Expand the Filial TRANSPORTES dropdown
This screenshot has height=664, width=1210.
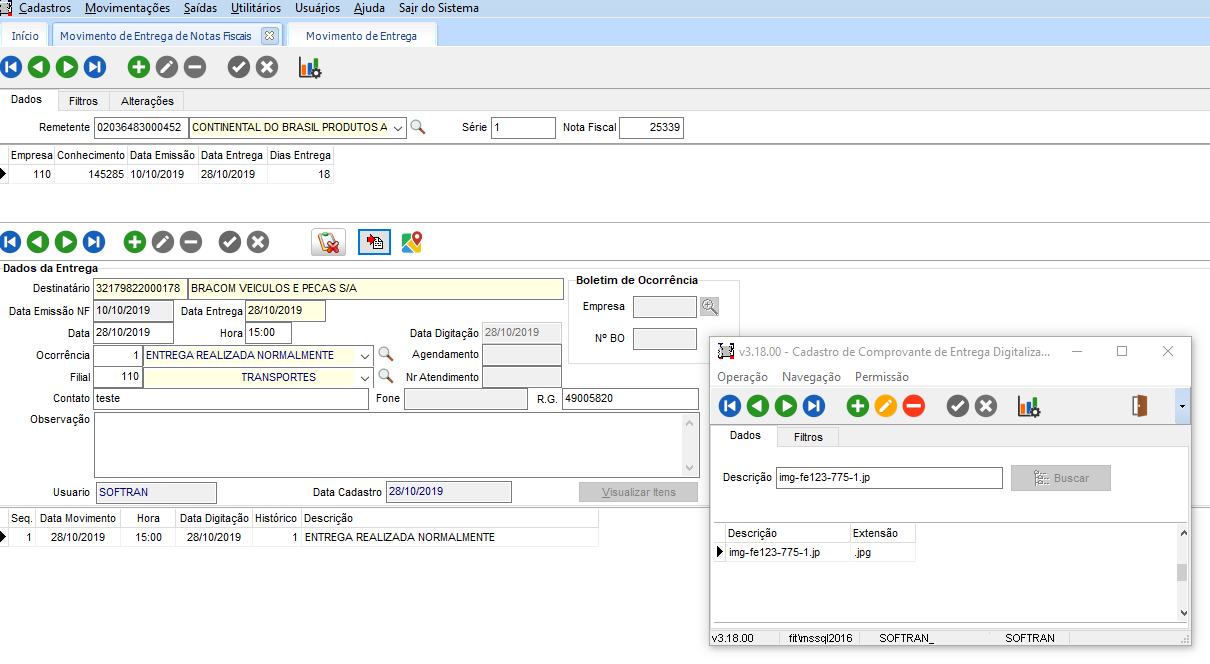point(364,378)
